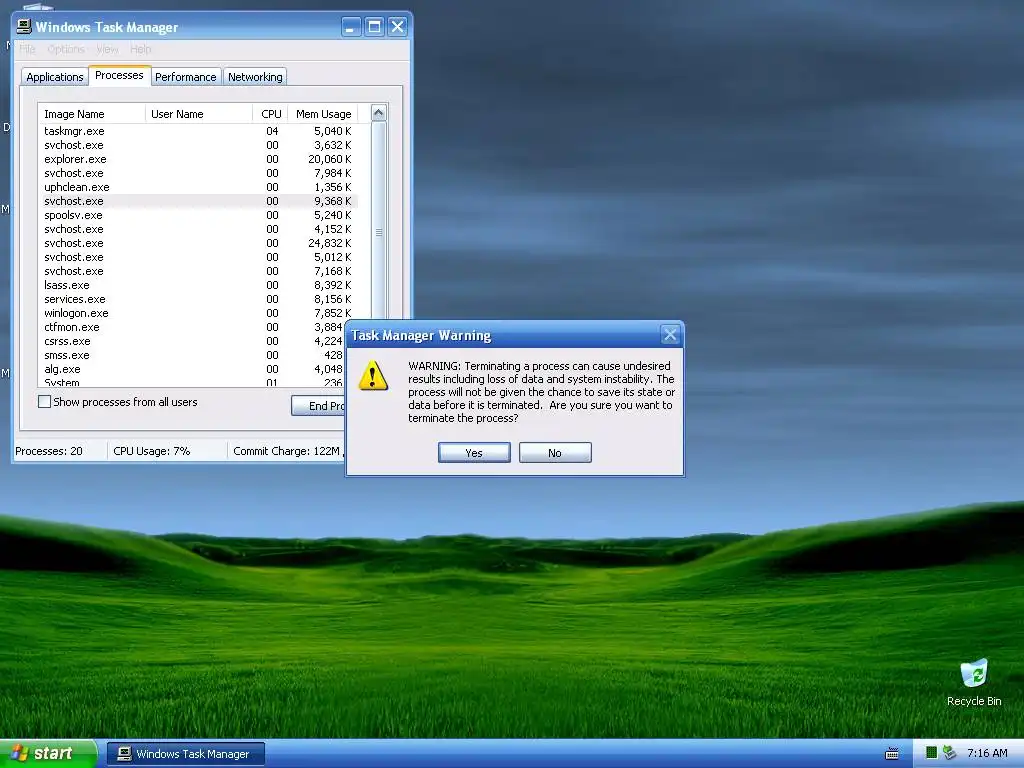Click the Processes: 20 status entry

click(49, 451)
